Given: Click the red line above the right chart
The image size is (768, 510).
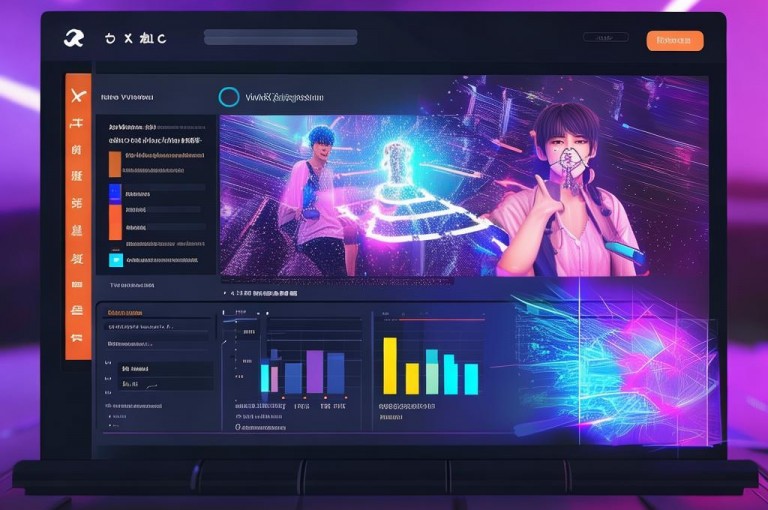Looking at the screenshot, I should tap(441, 319).
